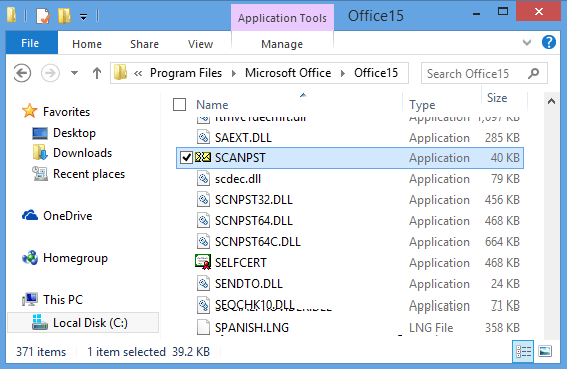
Task: Open OneDrive in navigation pane
Action: coord(68,216)
